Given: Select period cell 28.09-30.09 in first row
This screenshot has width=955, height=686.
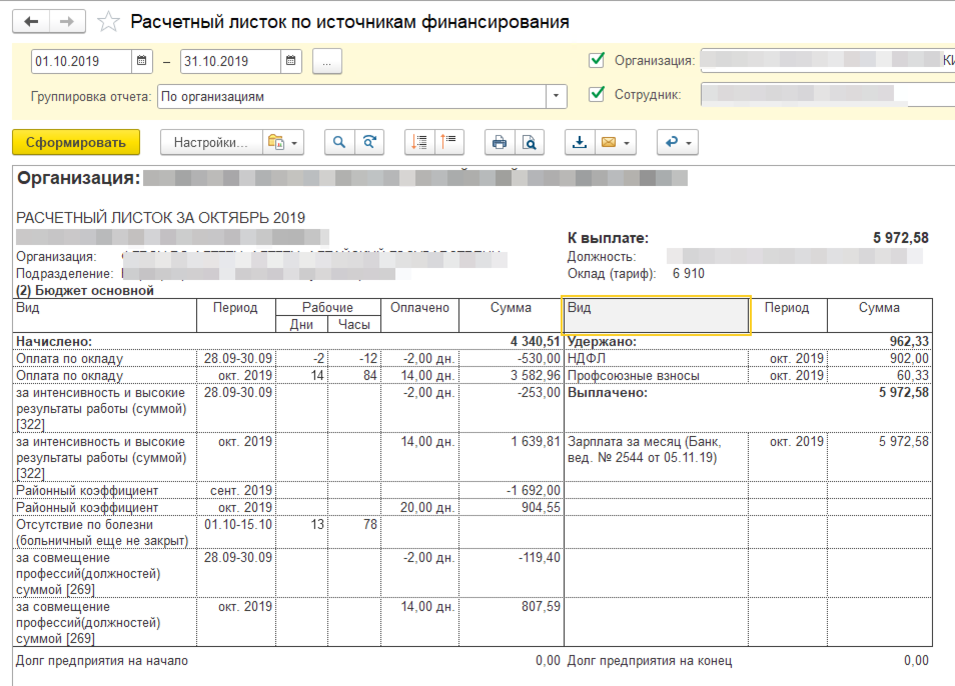Looking at the screenshot, I should 238,358.
